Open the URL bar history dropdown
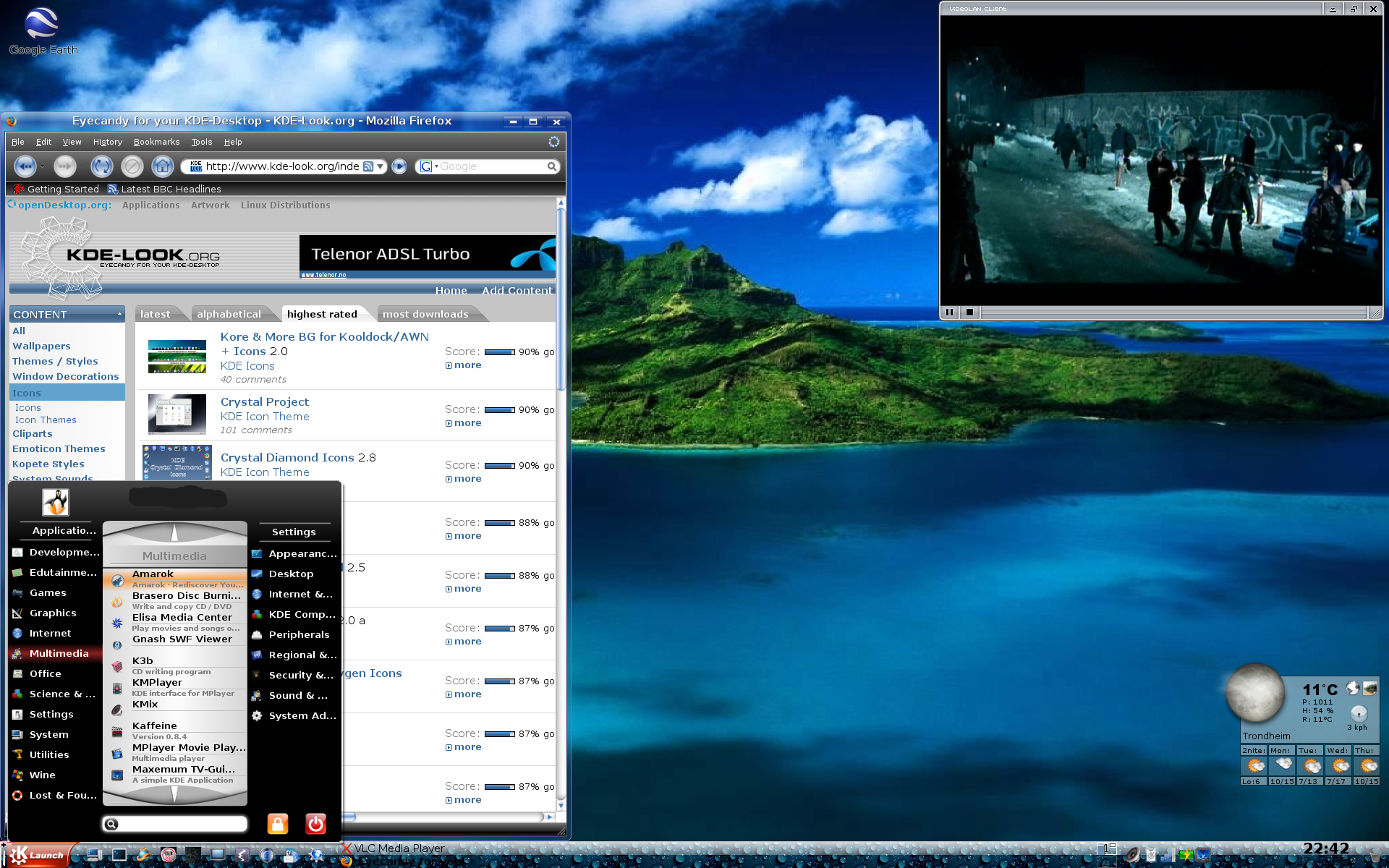This screenshot has width=1389, height=868. [380, 166]
